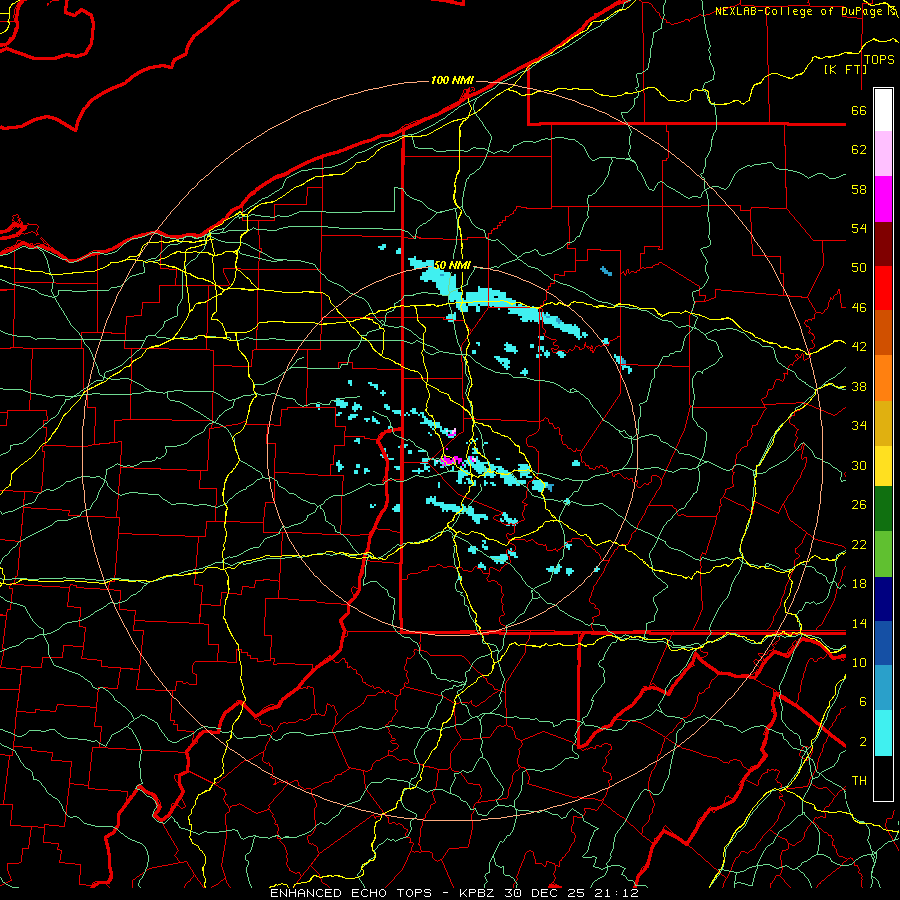
Task: Click the 10 legend value label
Action: [x=859, y=662]
